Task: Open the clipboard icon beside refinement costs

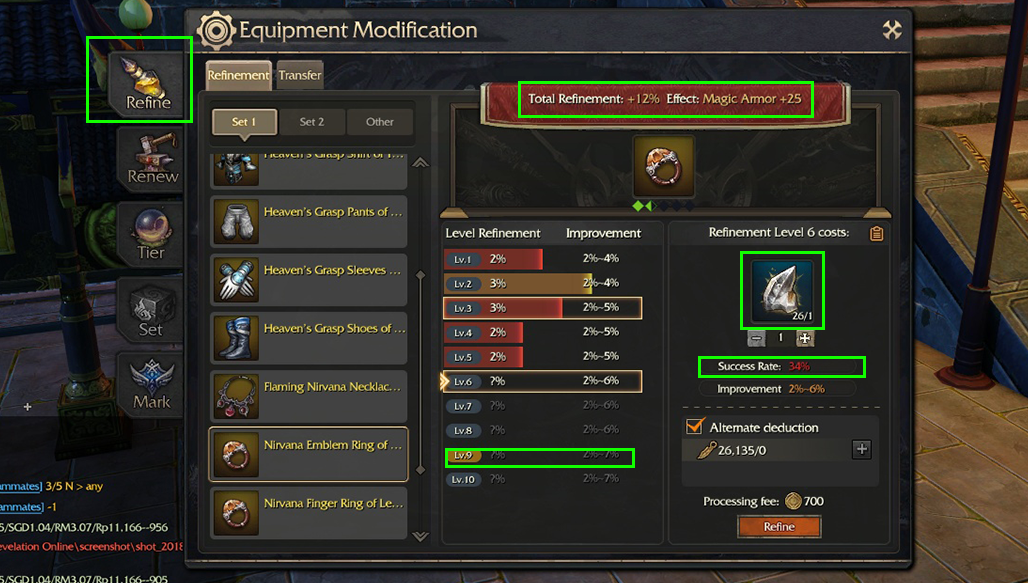Action: point(877,233)
